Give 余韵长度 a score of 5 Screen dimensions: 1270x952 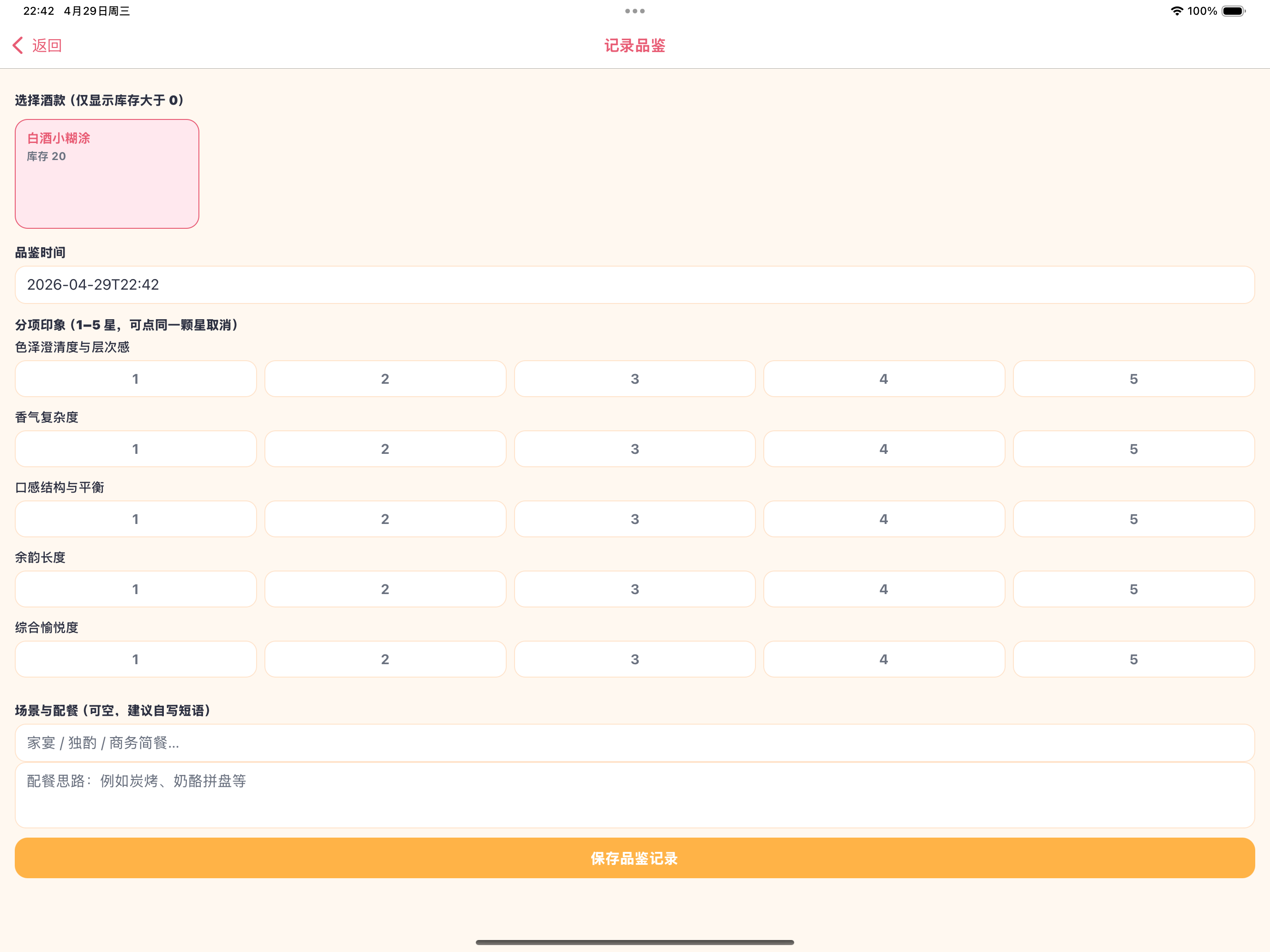(x=1133, y=589)
